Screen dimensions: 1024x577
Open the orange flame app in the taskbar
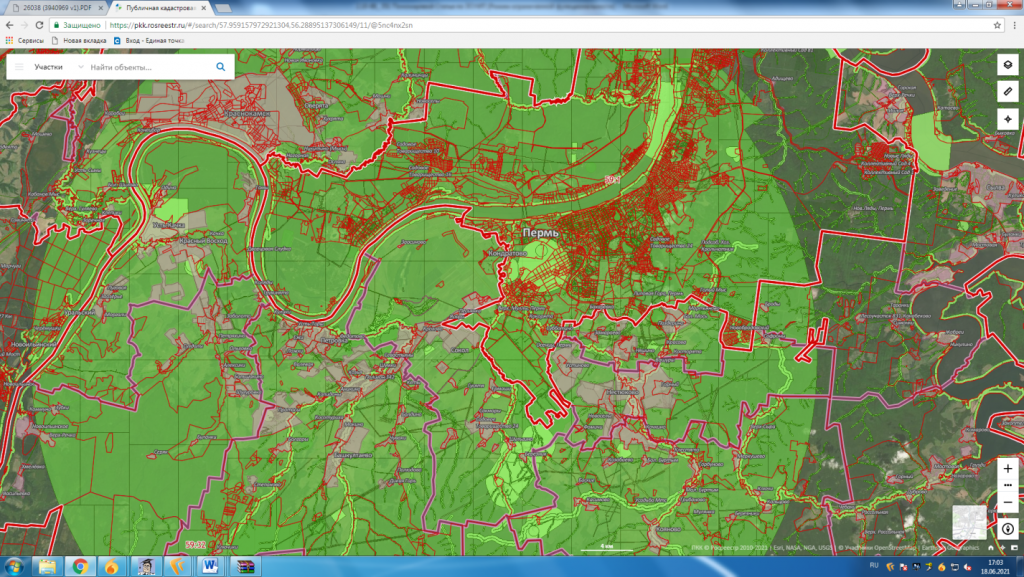click(x=112, y=566)
